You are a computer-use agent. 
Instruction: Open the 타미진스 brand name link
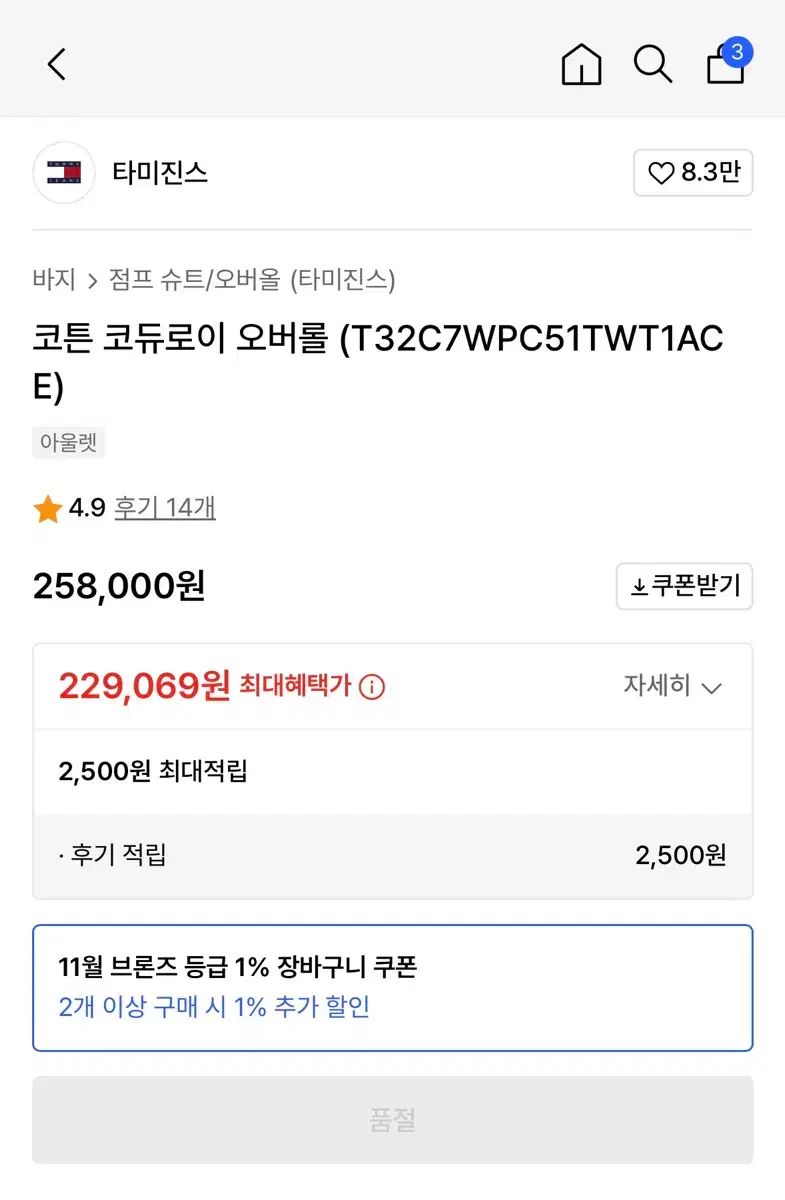coord(160,173)
